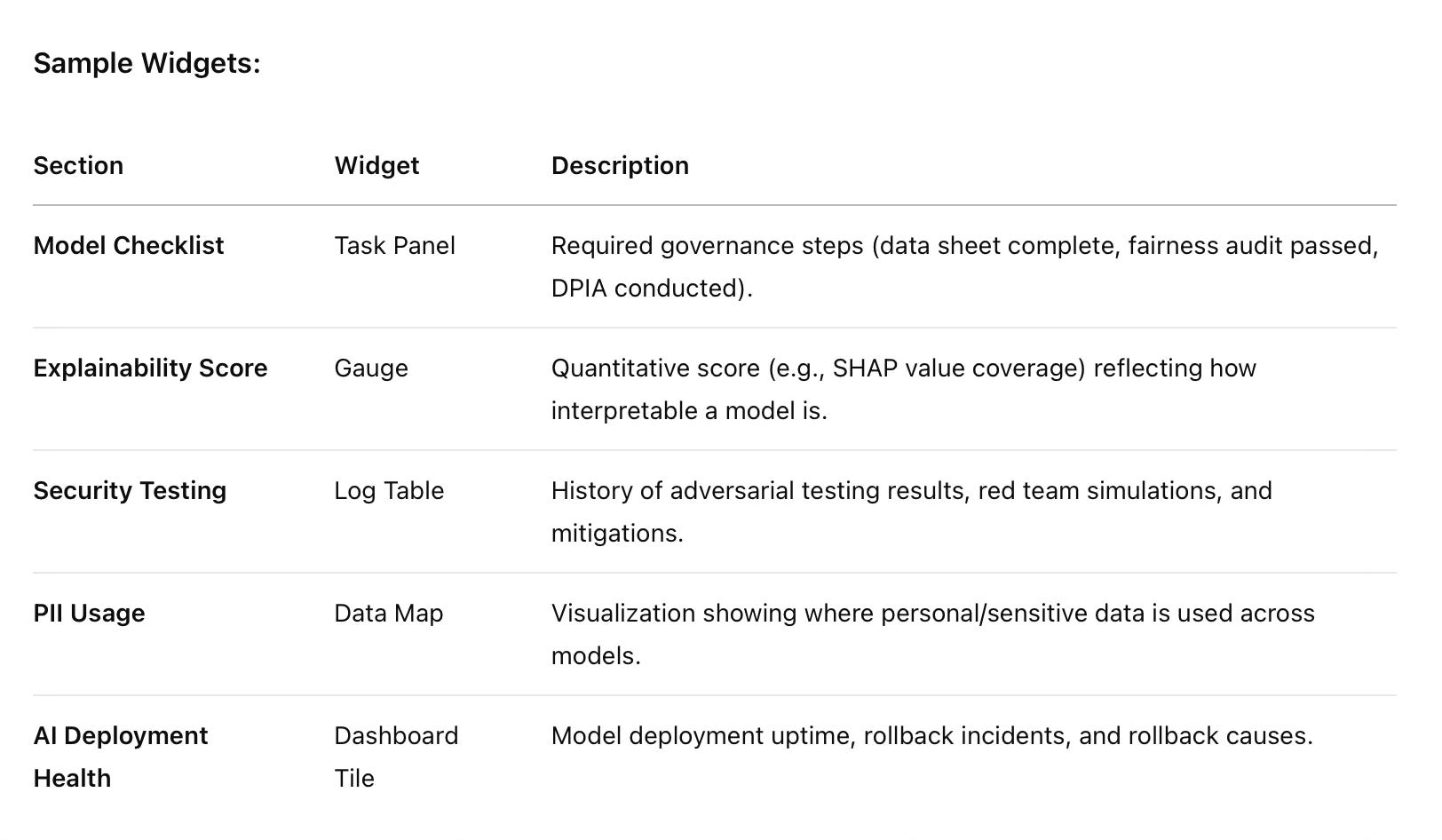Select the Widget column header

[376, 165]
